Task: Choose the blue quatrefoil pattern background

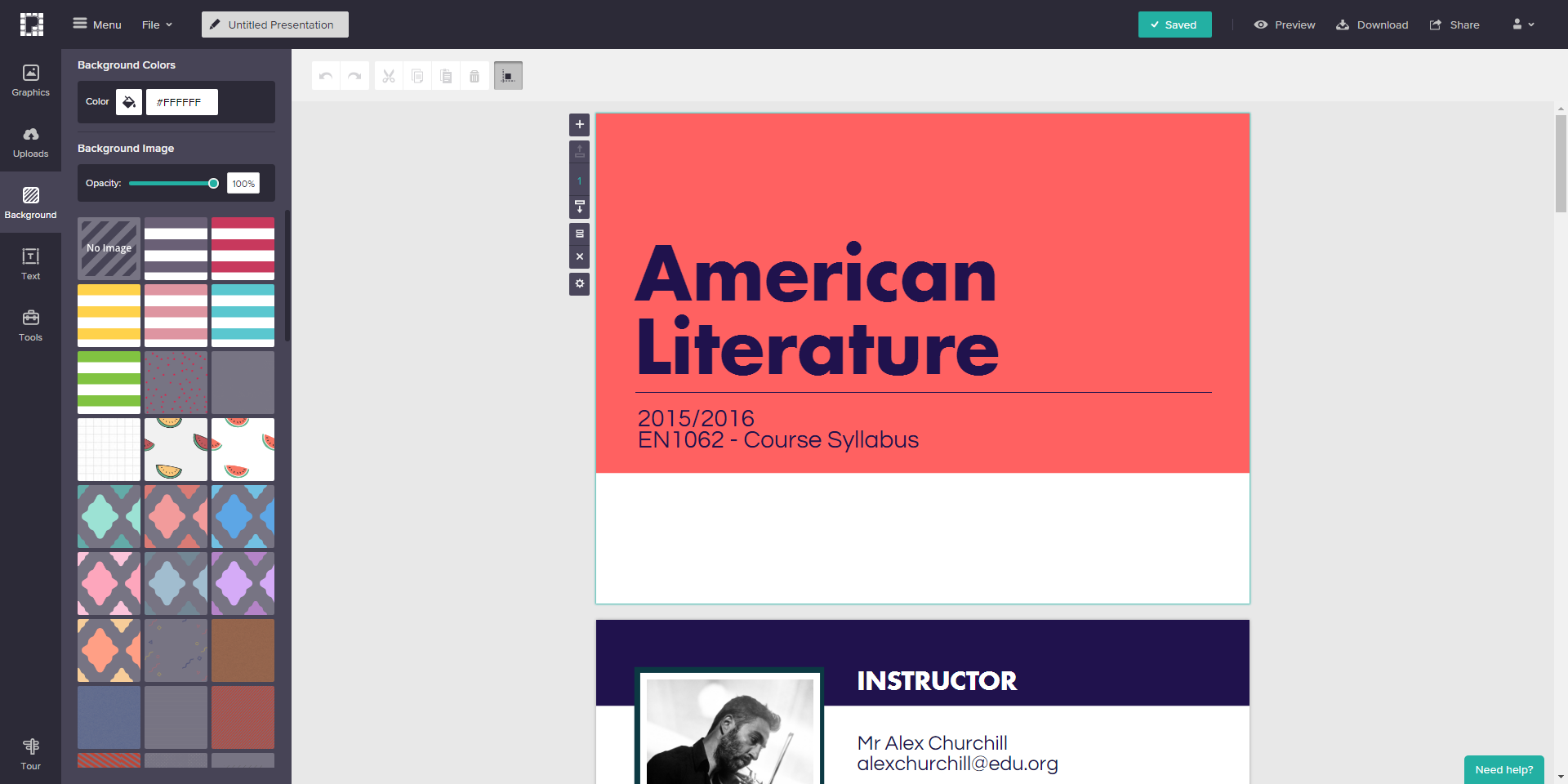Action: point(243,516)
